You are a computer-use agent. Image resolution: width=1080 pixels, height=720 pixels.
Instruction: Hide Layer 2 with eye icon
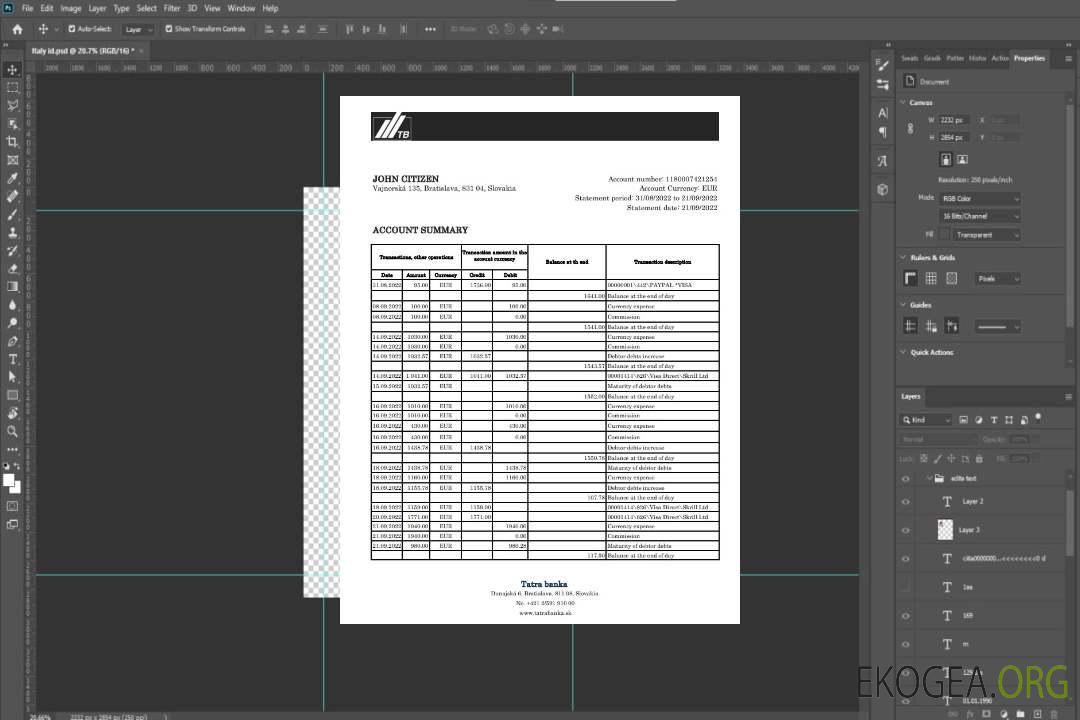906,502
